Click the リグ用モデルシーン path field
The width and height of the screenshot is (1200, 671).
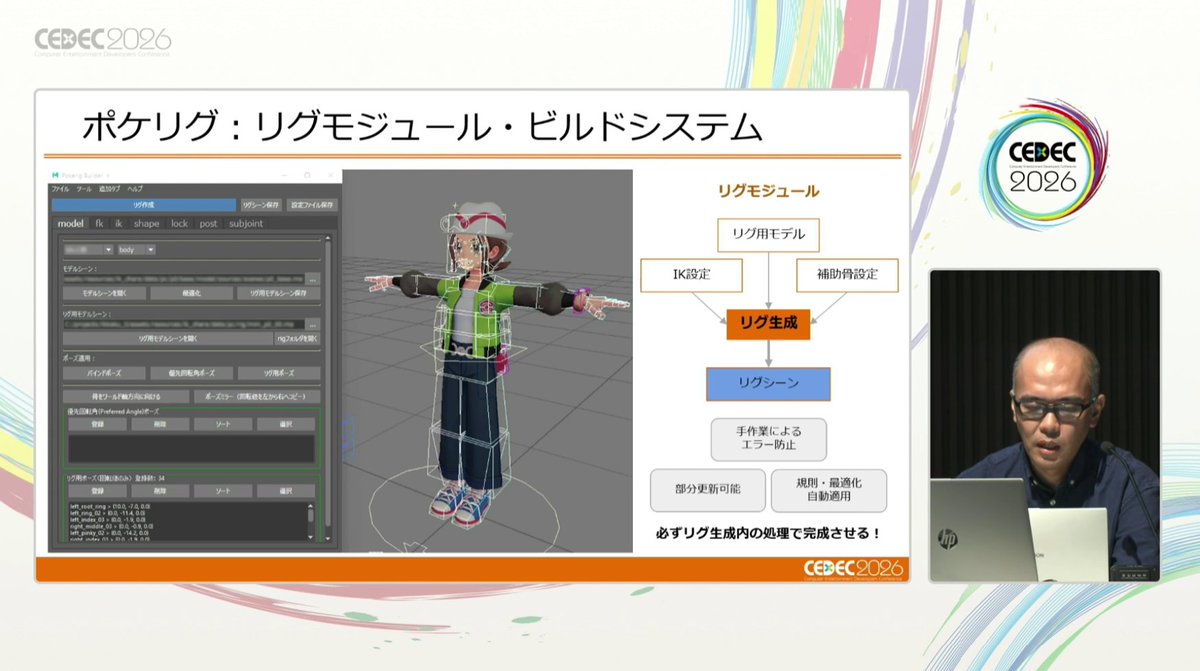coord(183,325)
